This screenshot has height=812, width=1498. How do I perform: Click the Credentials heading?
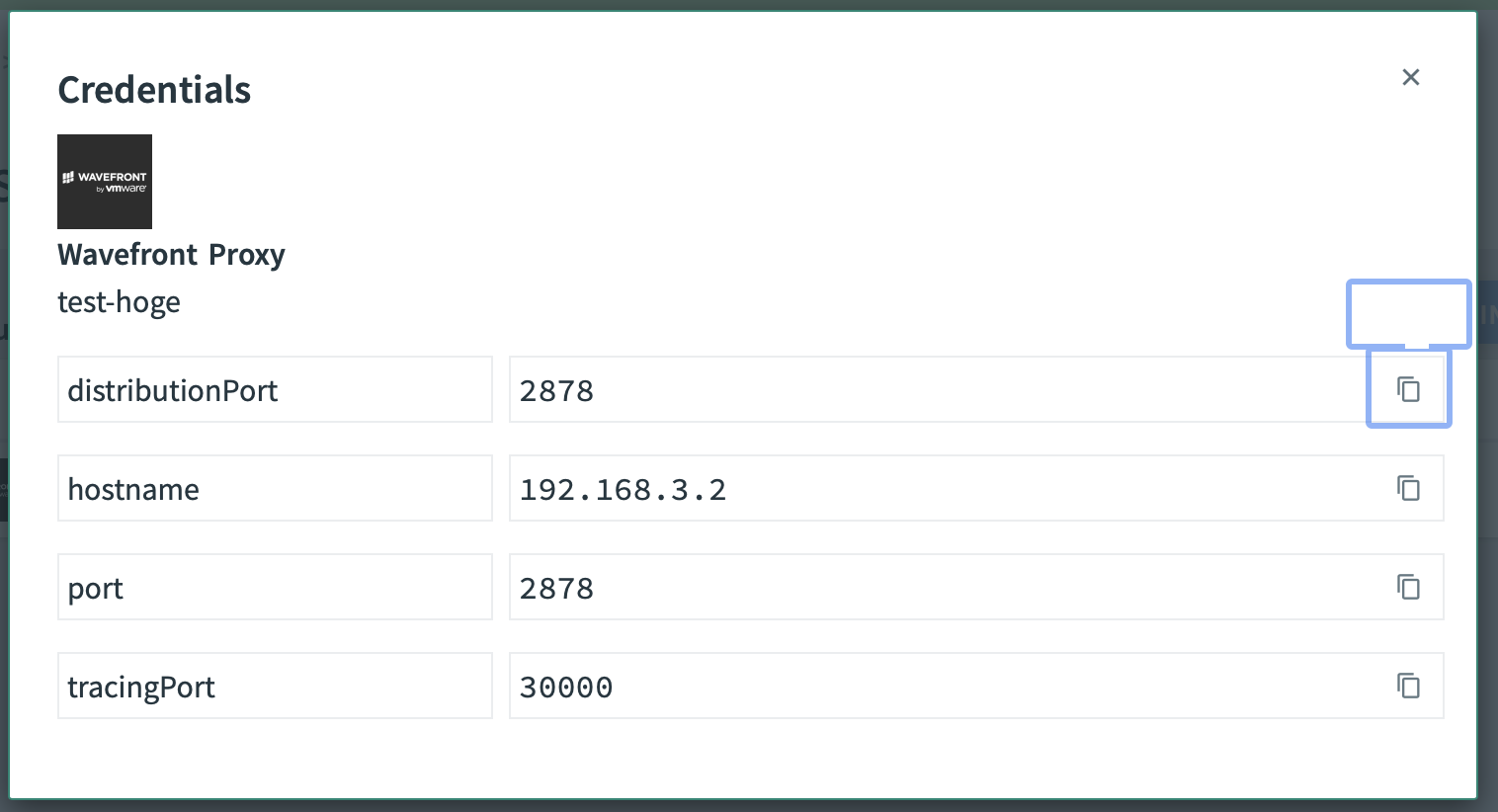154,90
